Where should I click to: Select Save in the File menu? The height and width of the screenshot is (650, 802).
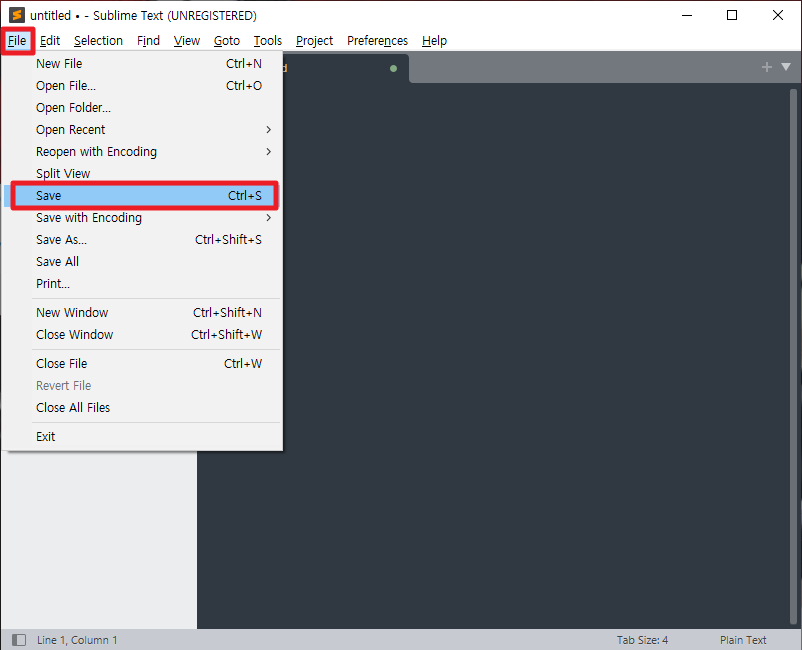tap(142, 195)
